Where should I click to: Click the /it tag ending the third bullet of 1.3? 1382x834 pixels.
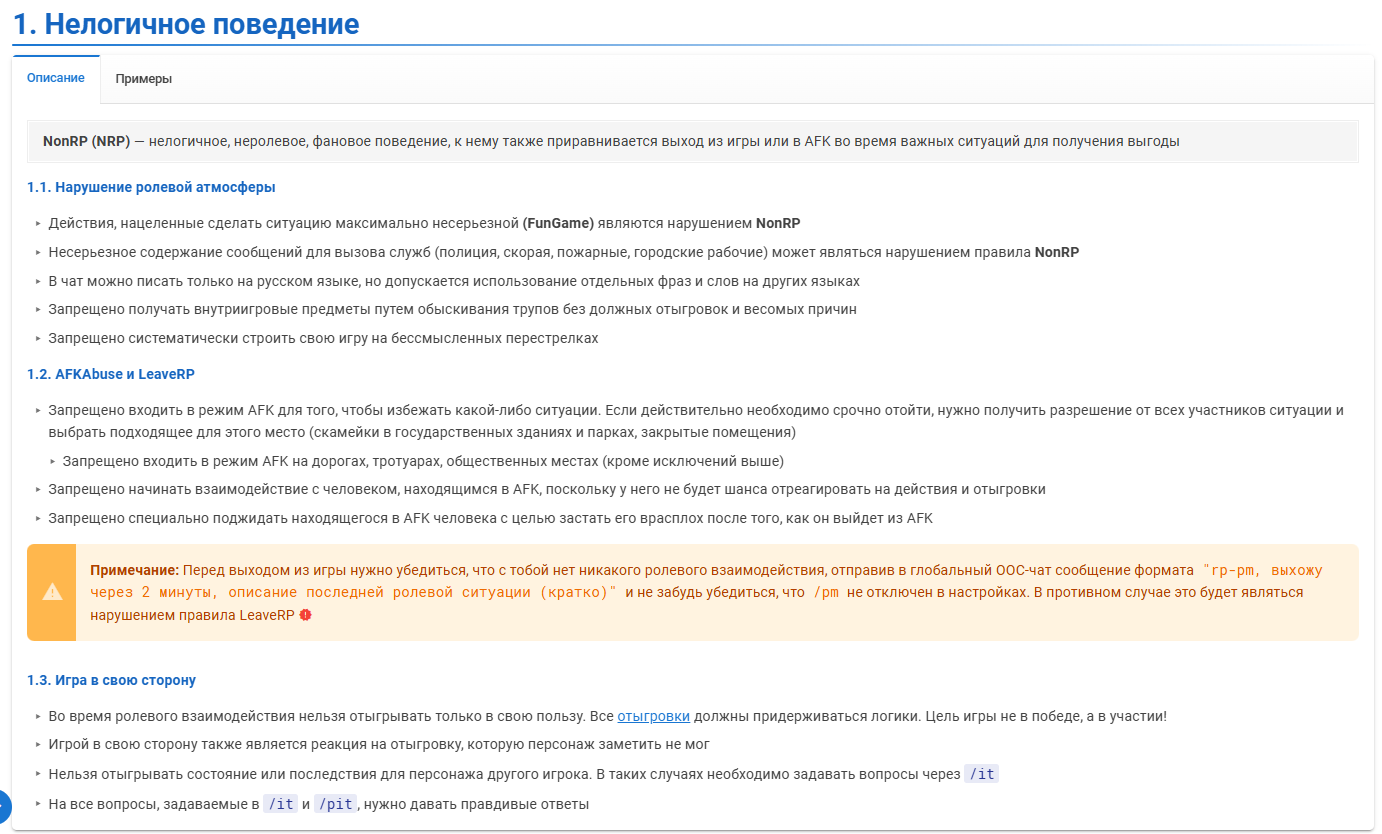[981, 774]
